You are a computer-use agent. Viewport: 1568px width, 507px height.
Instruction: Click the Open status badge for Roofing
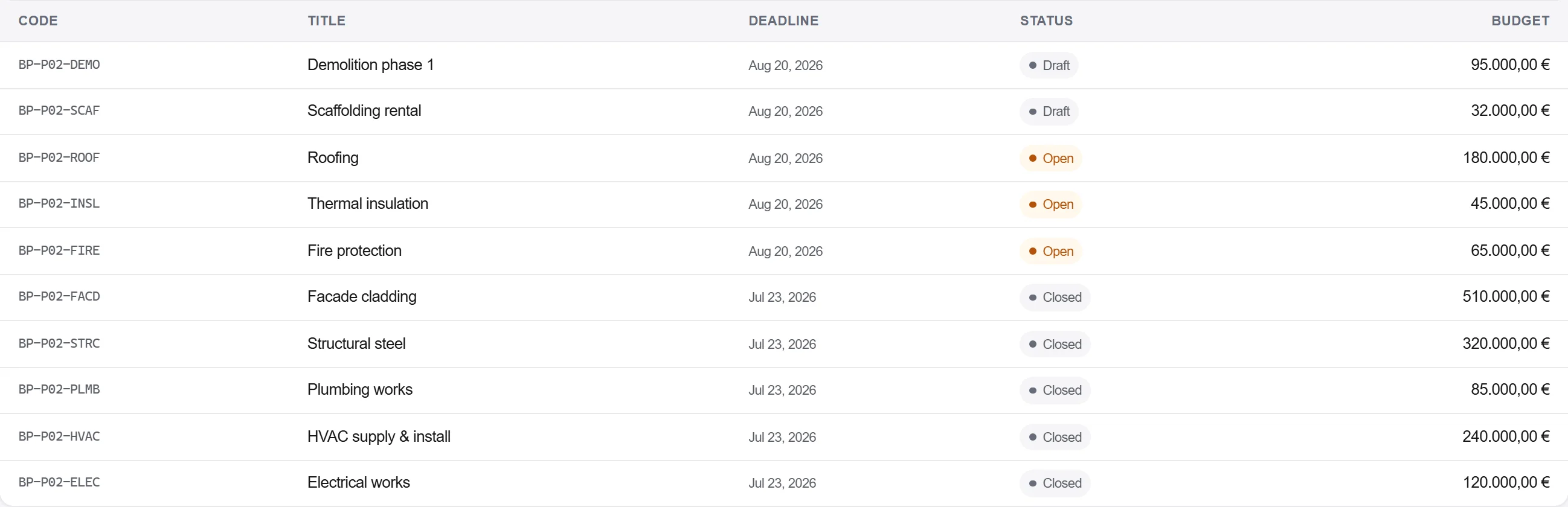coord(1050,158)
